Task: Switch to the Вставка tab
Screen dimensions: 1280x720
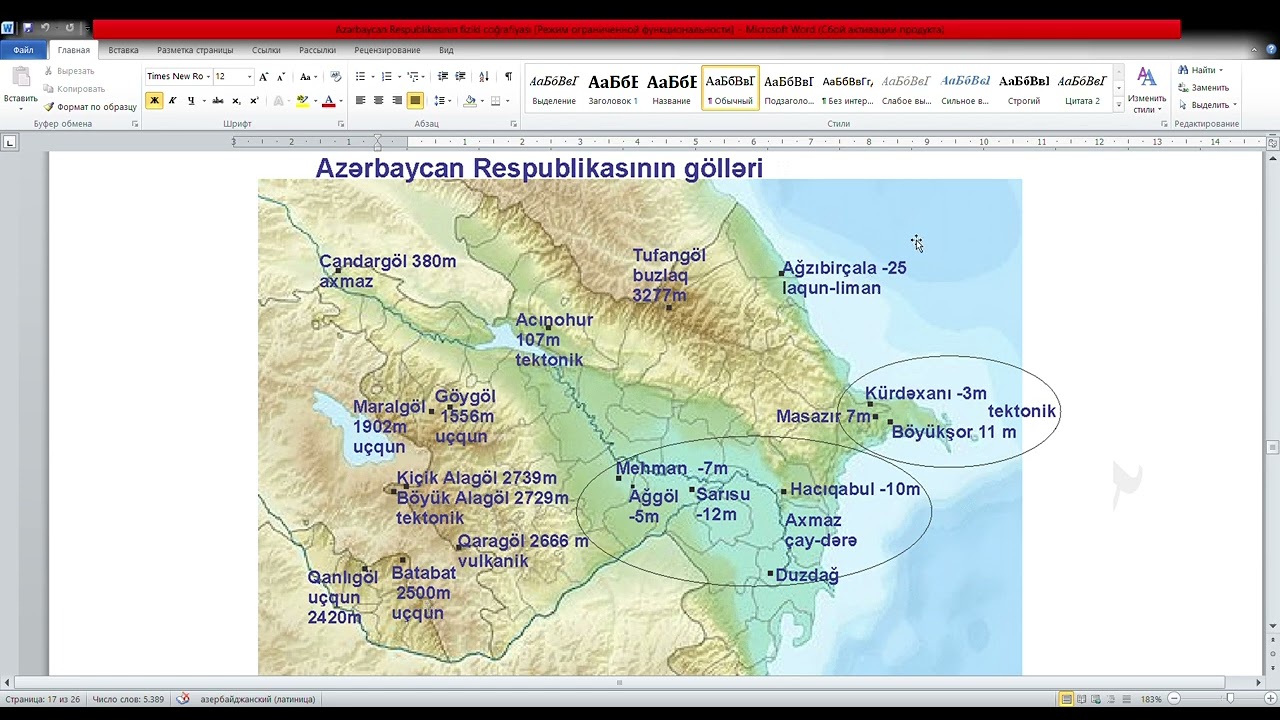Action: 123,50
